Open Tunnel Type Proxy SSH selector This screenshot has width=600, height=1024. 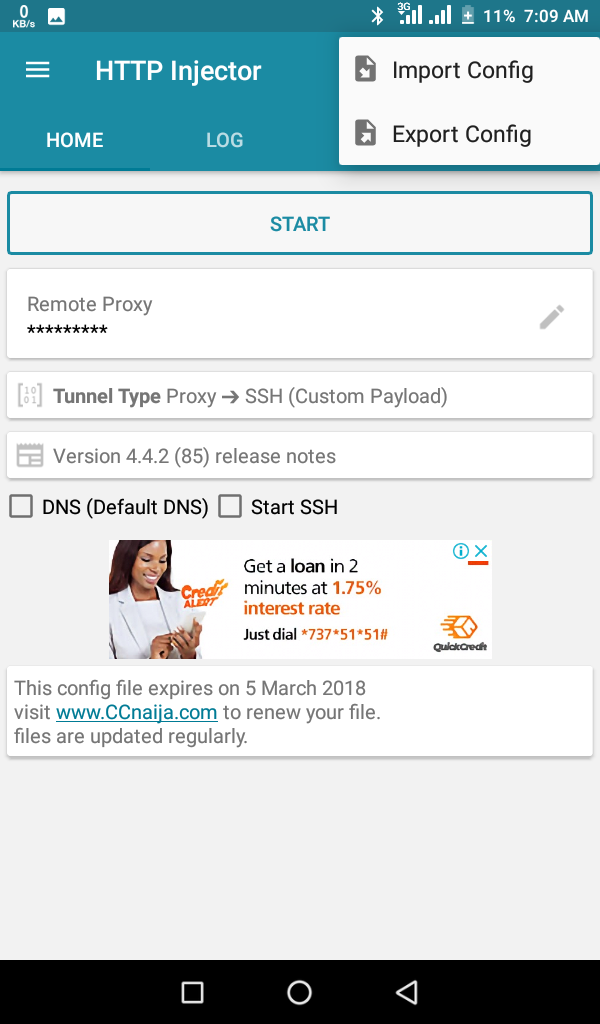click(300, 396)
